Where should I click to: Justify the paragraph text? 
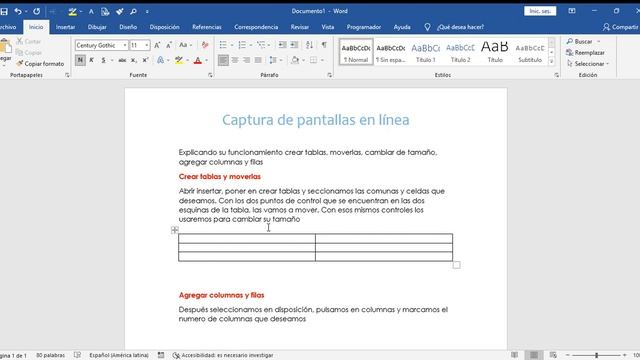tap(258, 60)
